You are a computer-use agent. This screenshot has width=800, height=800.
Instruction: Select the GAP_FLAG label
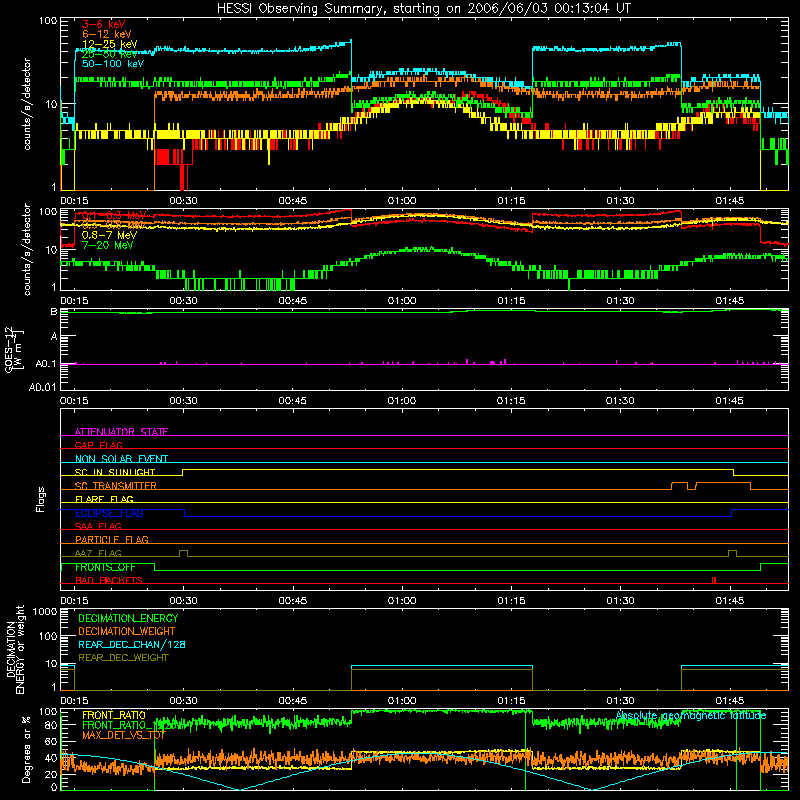pyautogui.click(x=98, y=445)
